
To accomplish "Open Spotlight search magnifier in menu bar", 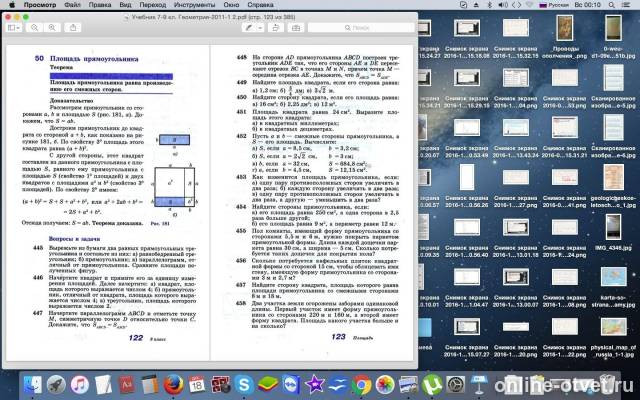I will pos(611,5).
